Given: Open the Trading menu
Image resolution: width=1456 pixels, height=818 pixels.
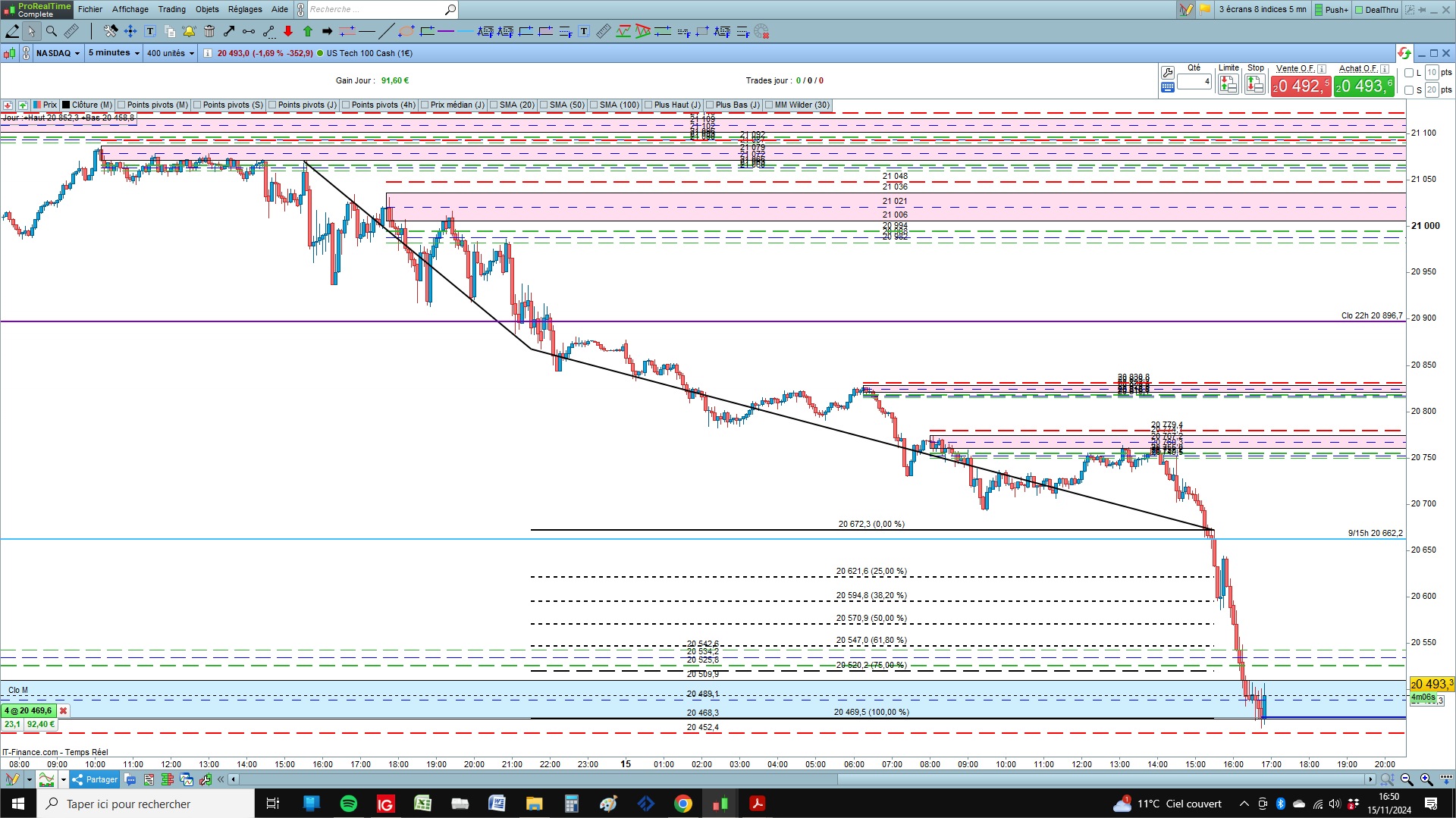Looking at the screenshot, I should (x=171, y=9).
